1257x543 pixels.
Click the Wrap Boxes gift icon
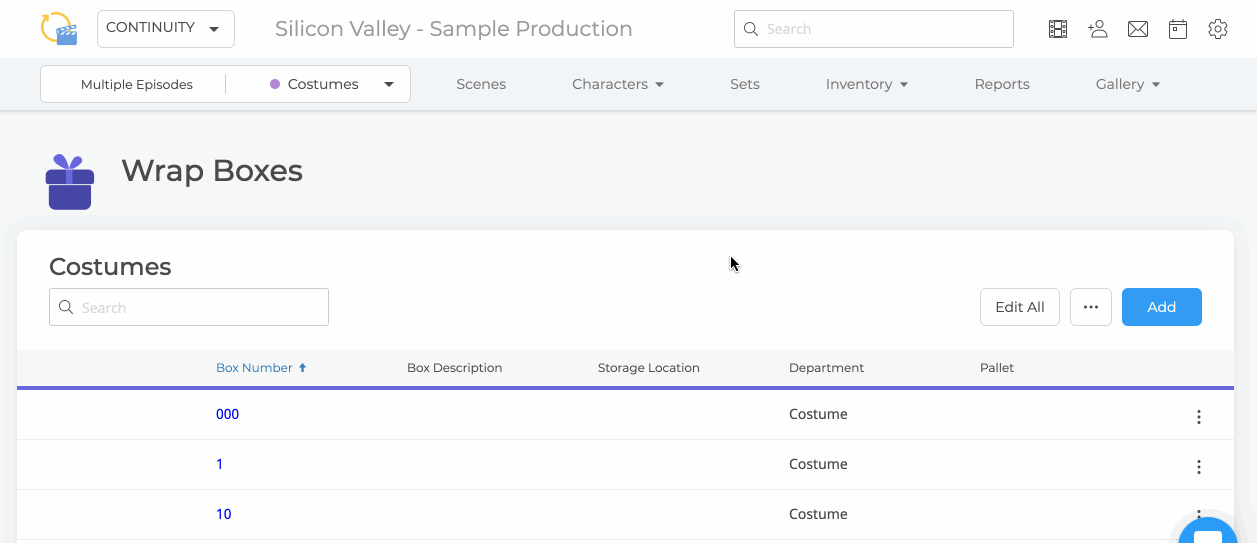click(x=70, y=182)
